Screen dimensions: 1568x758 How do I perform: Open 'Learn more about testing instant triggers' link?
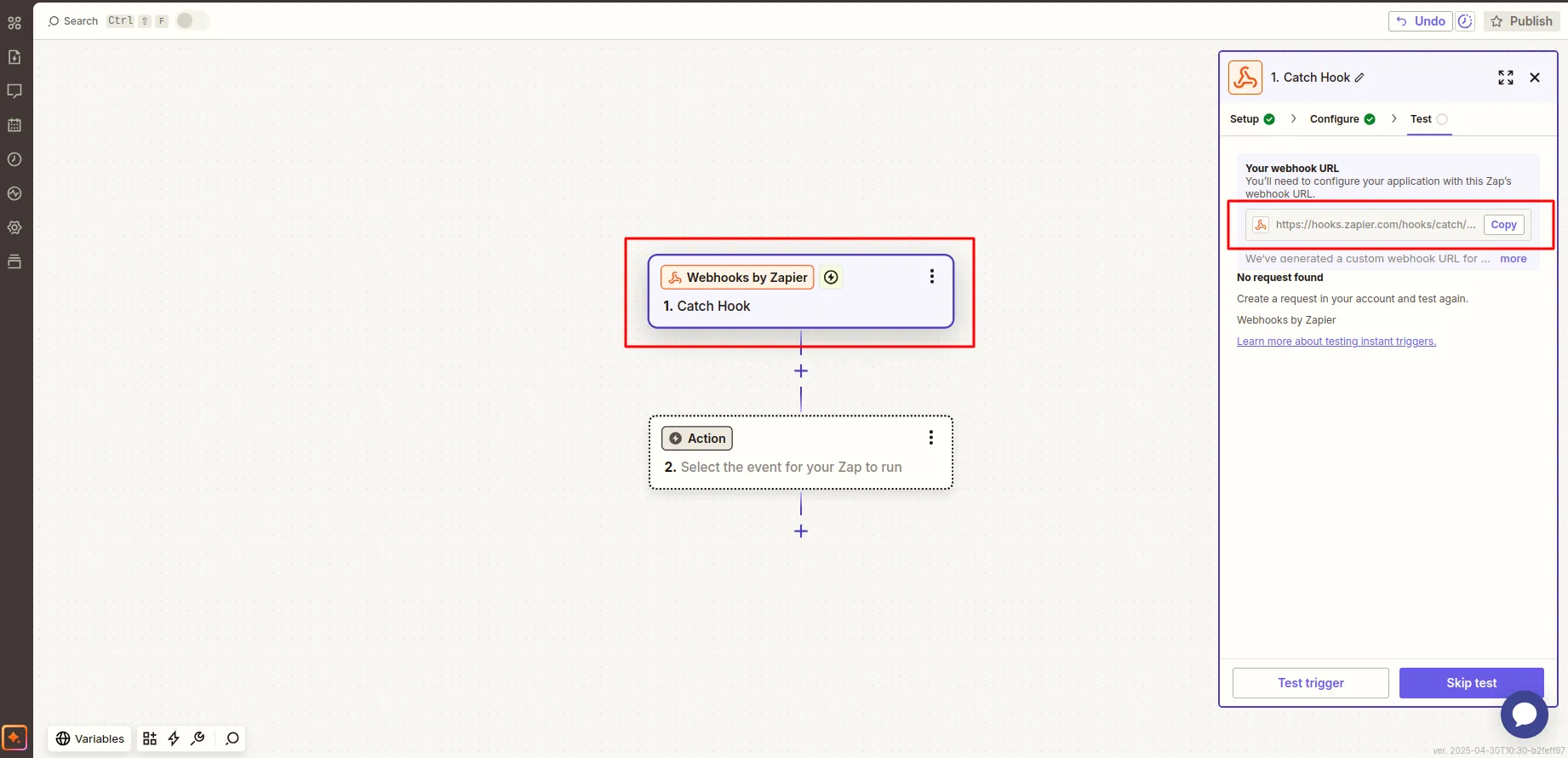pyautogui.click(x=1336, y=342)
